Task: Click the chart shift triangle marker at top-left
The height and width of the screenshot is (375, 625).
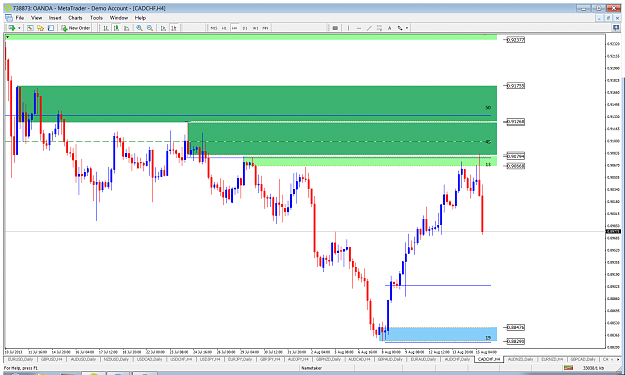Action: click(7, 37)
